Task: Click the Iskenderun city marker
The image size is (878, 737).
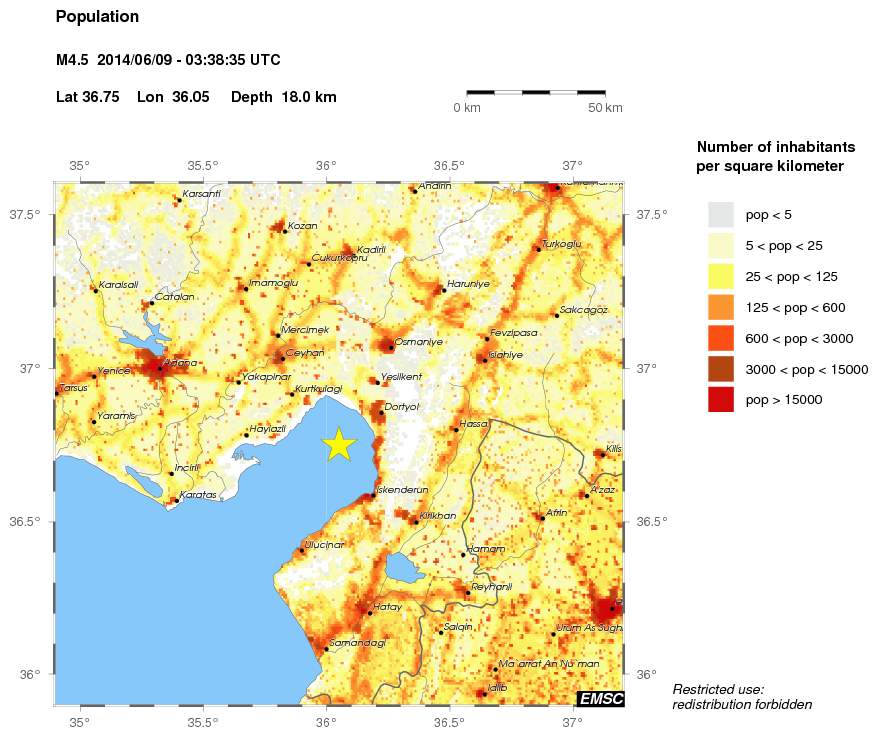Action: point(373,494)
